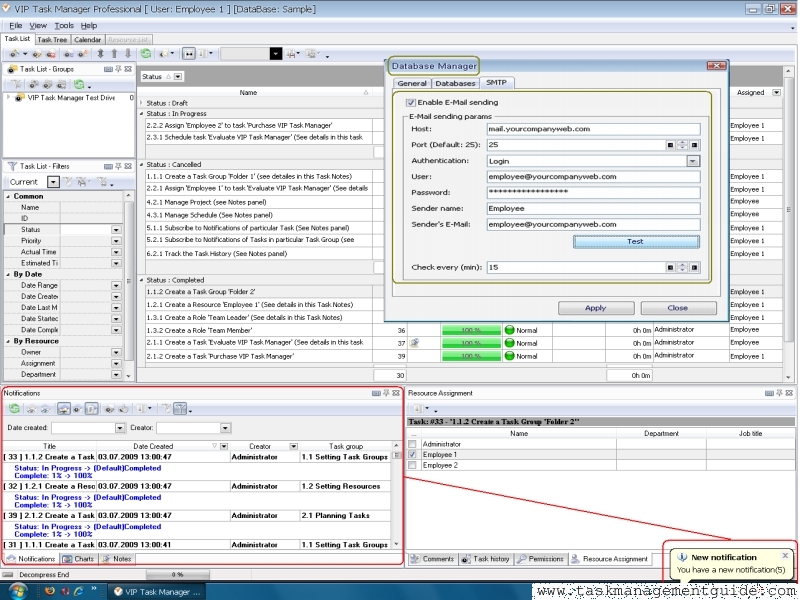Click the double vertical arrow toolbar icon

pyautogui.click(x=101, y=54)
